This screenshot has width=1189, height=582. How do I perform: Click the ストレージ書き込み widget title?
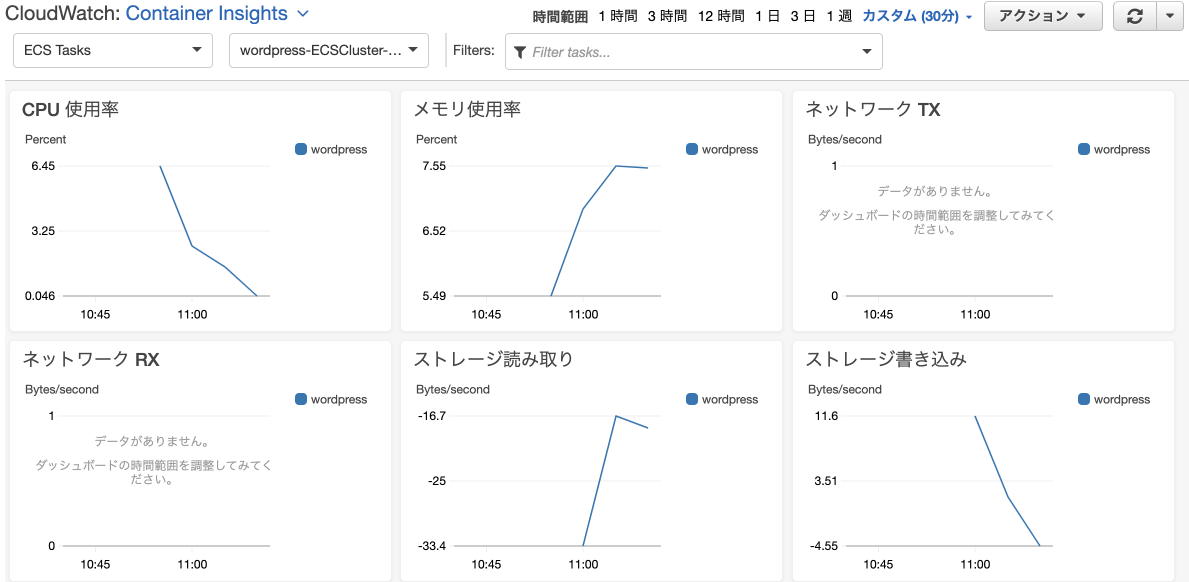[x=886, y=359]
